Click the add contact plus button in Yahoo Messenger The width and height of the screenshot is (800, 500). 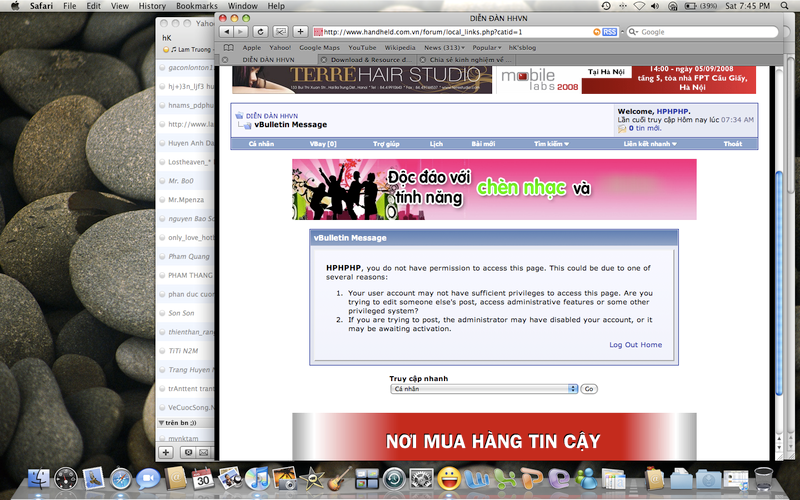(x=166, y=452)
